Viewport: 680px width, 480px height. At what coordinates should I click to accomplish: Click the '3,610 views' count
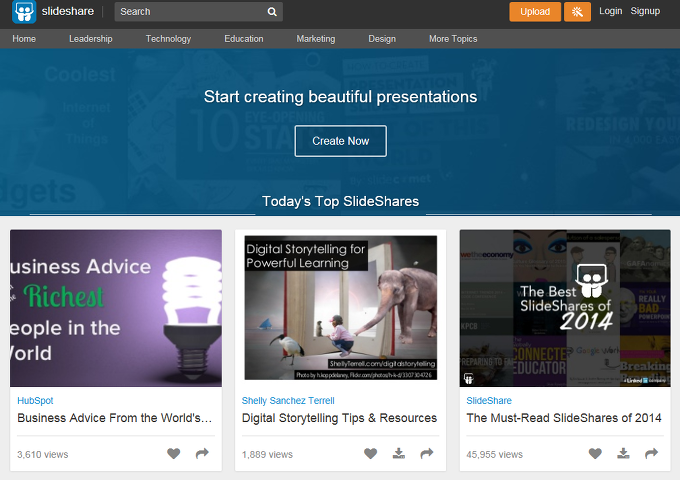42,454
